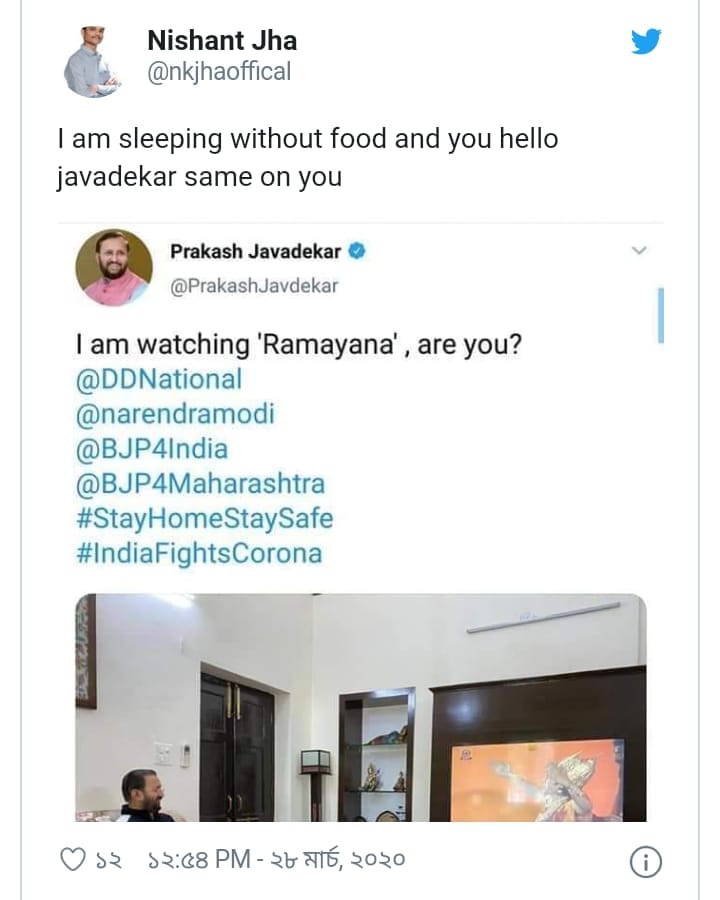Click the #IndiaFightsCorona hashtag
Image resolution: width=720 pixels, height=900 pixels.
pyautogui.click(x=199, y=554)
